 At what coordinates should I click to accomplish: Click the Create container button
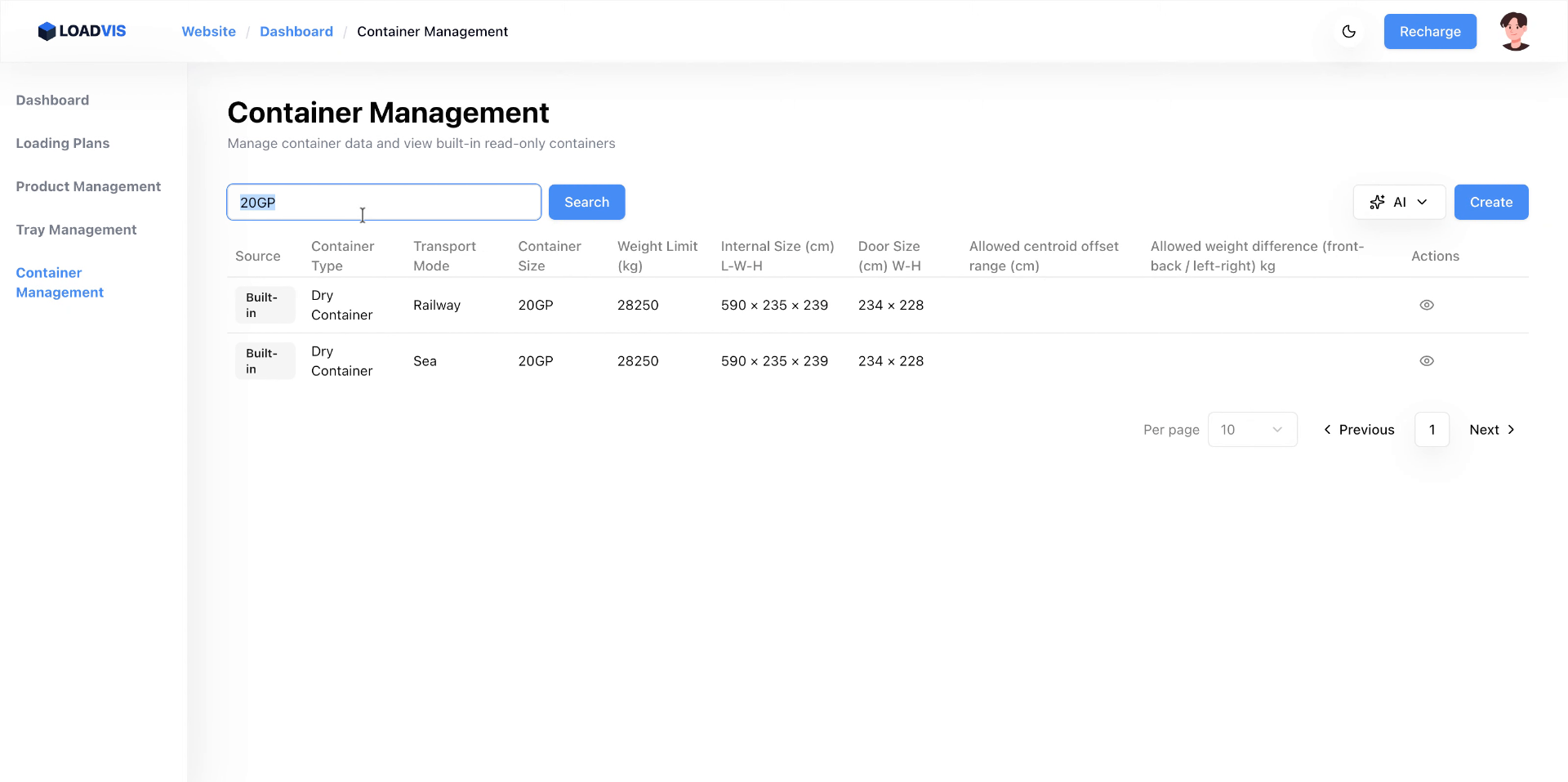click(1490, 203)
